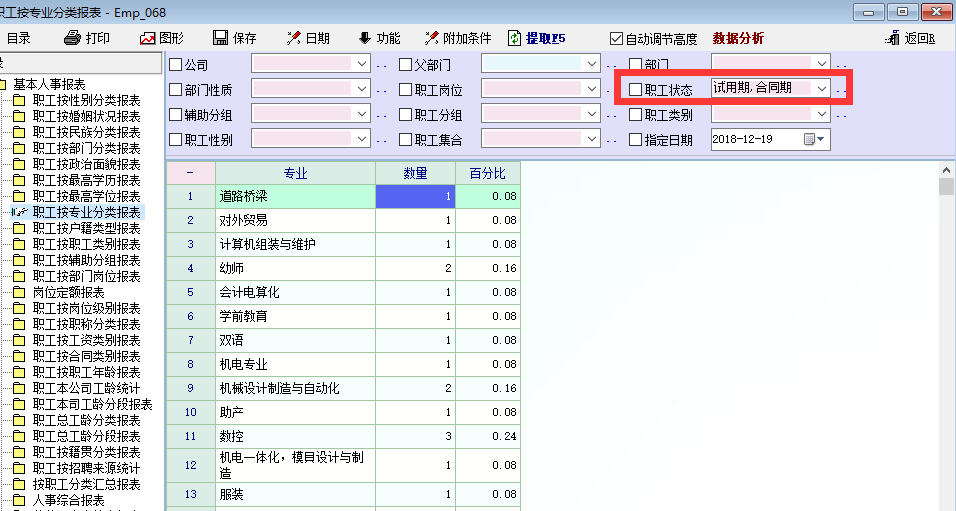This screenshot has width=956, height=511.
Task: Select 职工按性别分类报表 in the tree
Action: [86, 100]
